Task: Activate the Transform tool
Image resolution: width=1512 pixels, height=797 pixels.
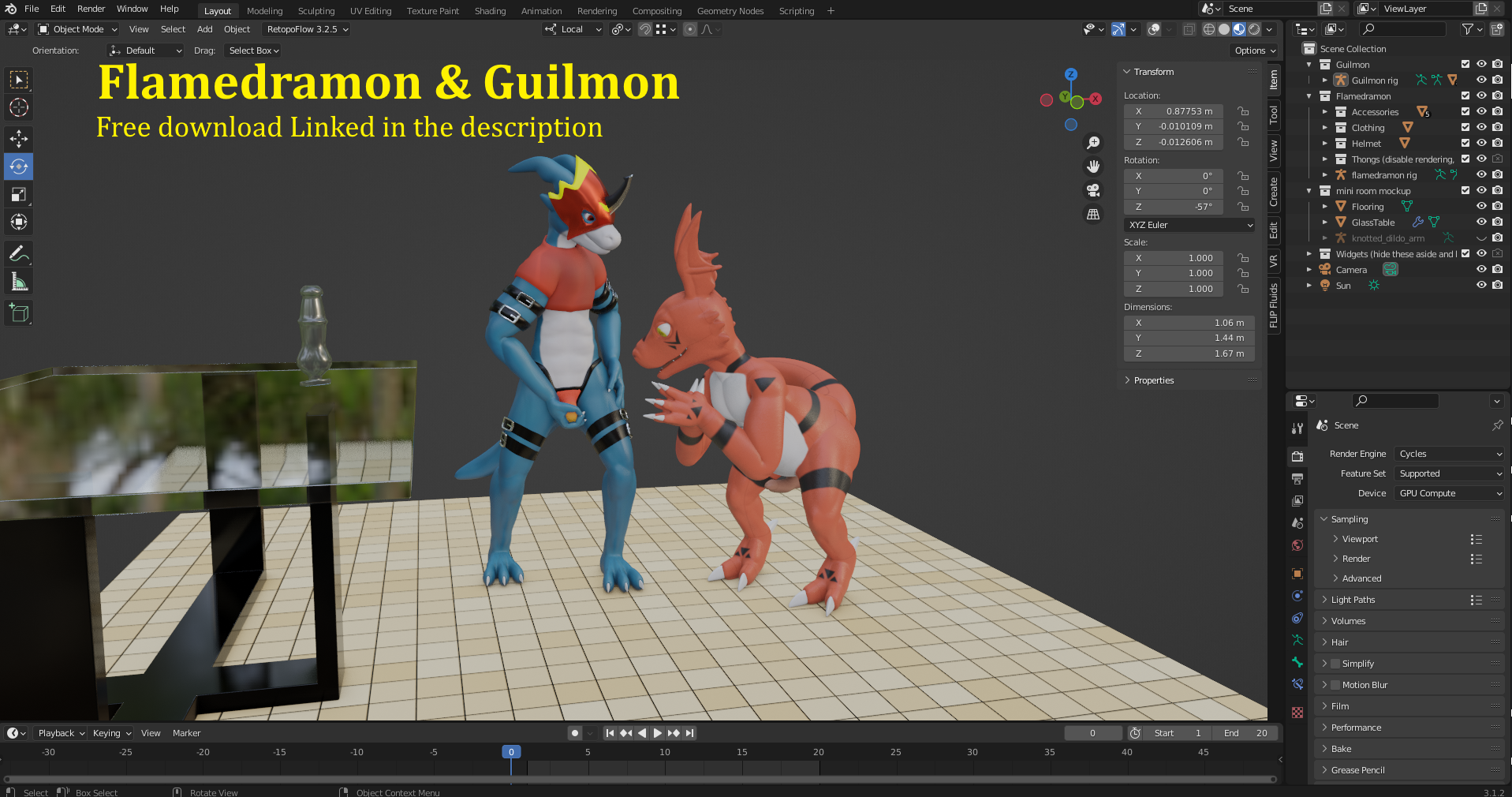Action: (19, 222)
